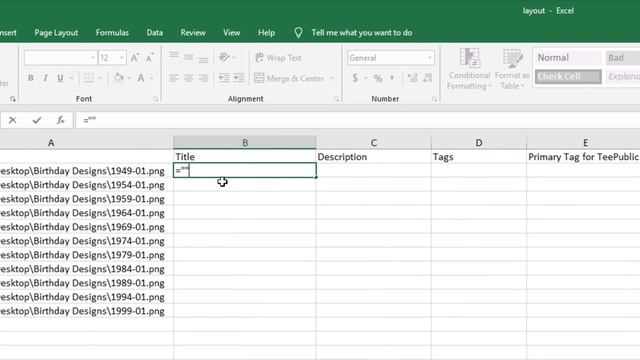Click Merge & Center
The height and width of the screenshot is (360, 640).
[x=289, y=78]
